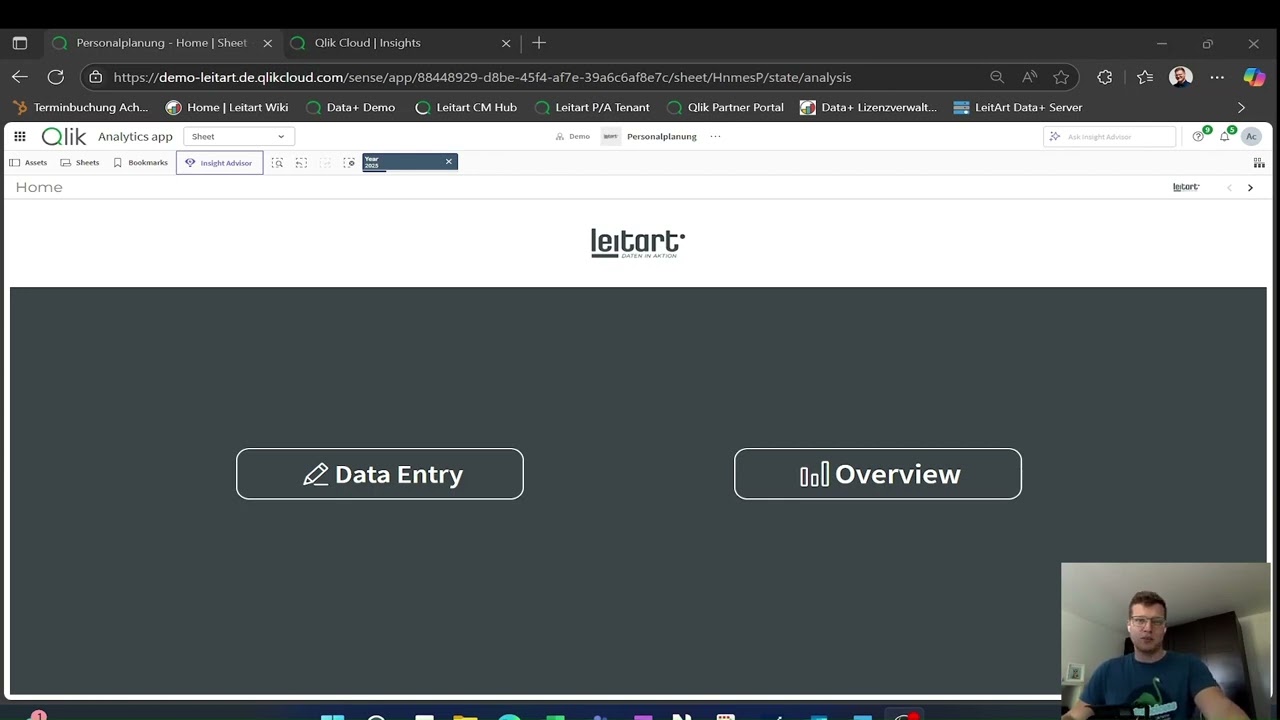Open Qlik Partner Portal bookmark

tap(725, 107)
